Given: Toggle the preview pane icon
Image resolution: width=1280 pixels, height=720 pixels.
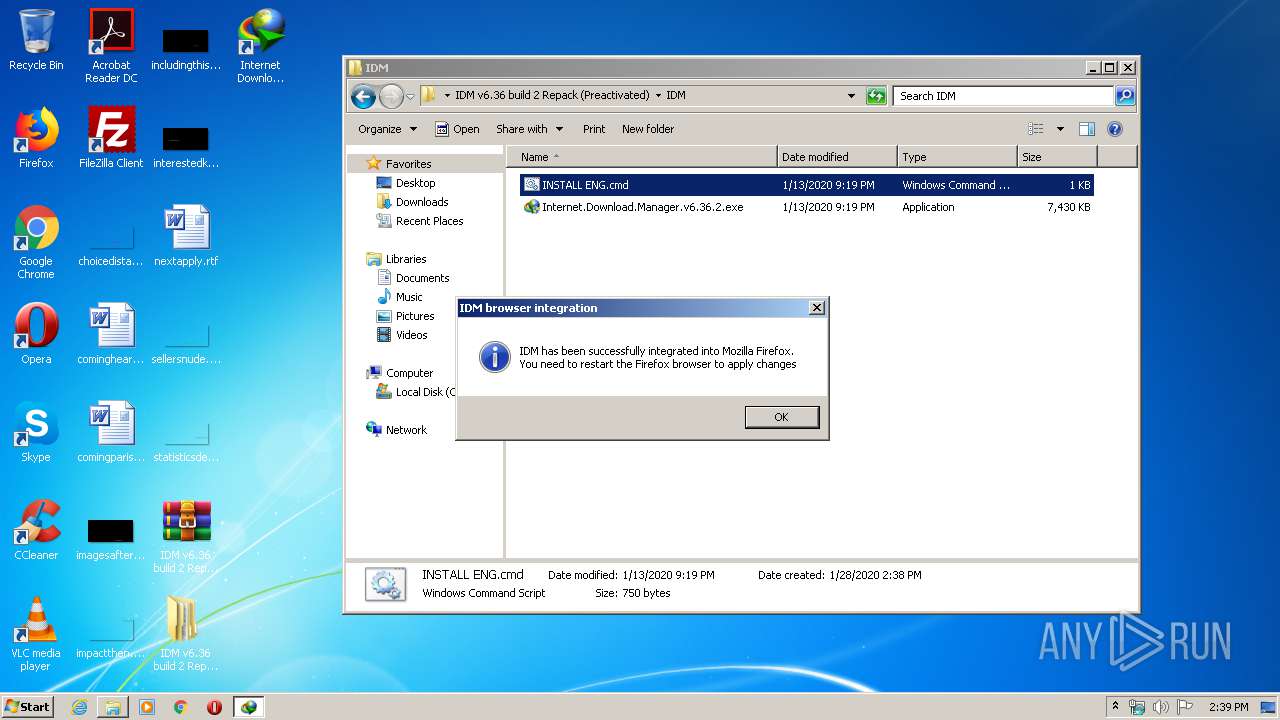Looking at the screenshot, I should [1087, 129].
